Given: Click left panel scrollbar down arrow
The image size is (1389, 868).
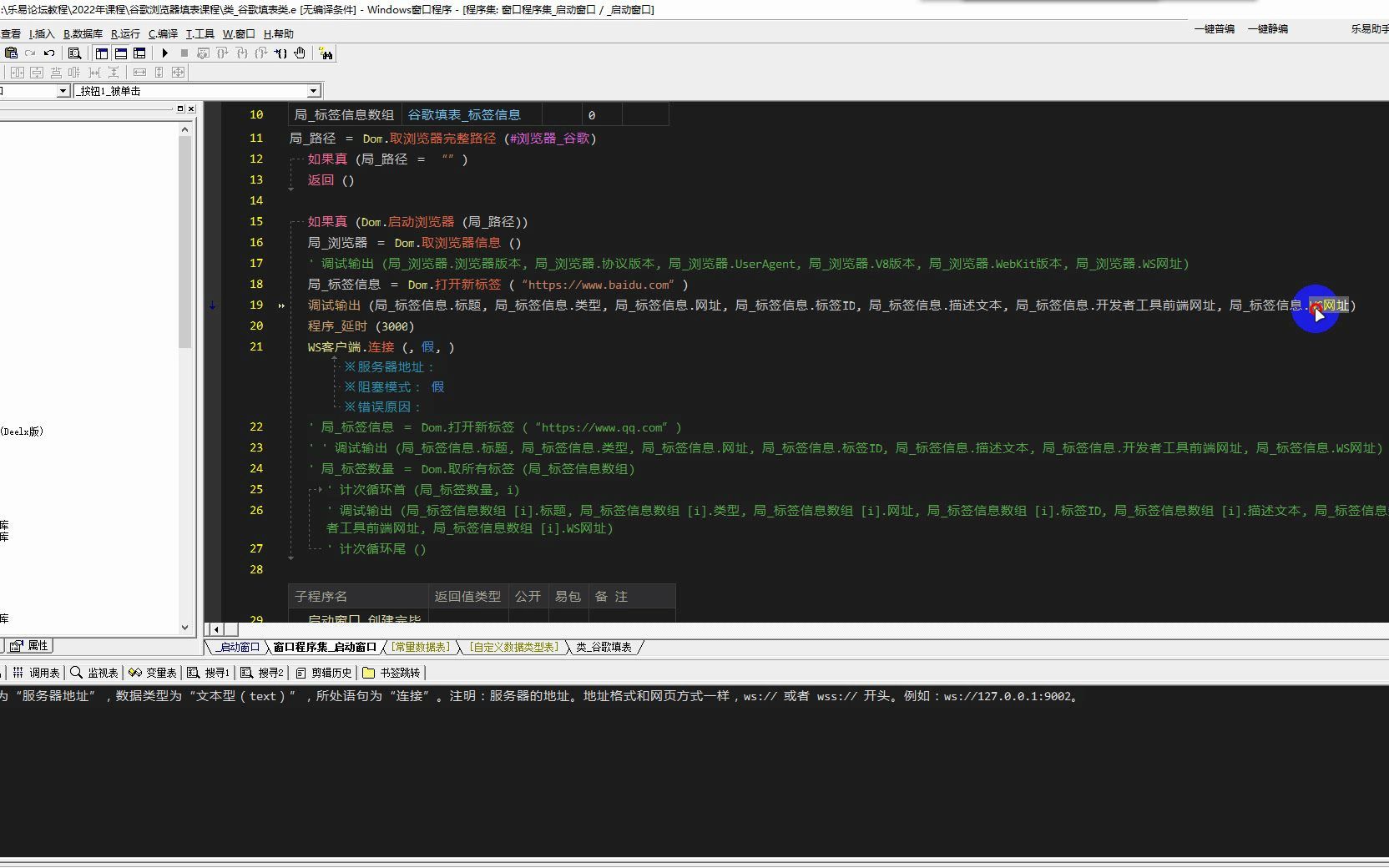Looking at the screenshot, I should pos(185,627).
